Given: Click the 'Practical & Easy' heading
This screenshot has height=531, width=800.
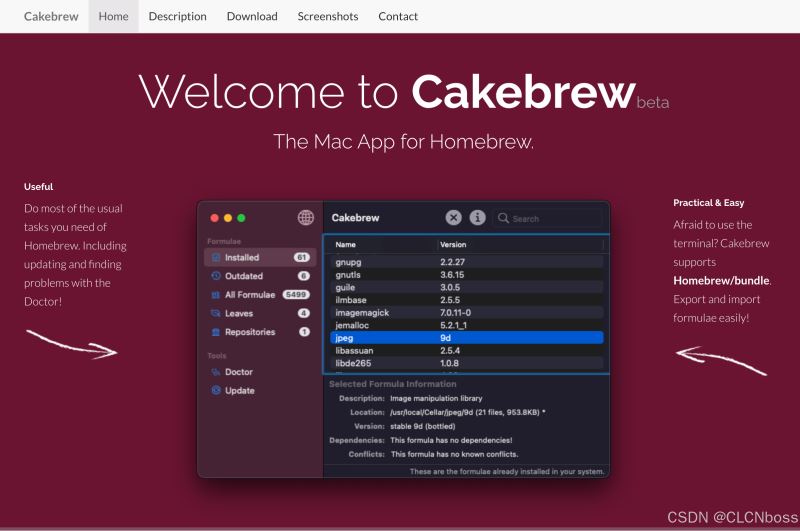Looking at the screenshot, I should click(709, 203).
